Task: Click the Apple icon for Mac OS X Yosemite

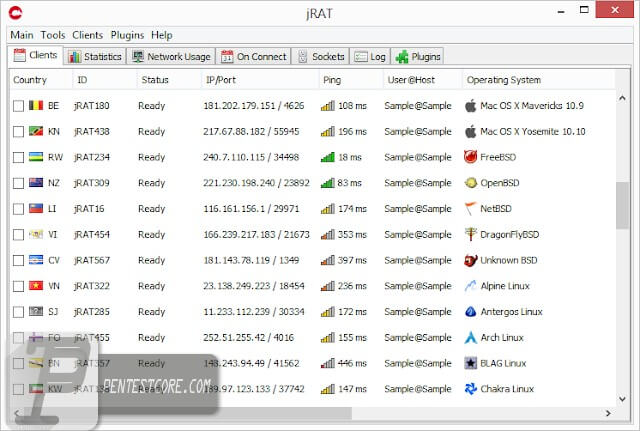Action: (471, 131)
